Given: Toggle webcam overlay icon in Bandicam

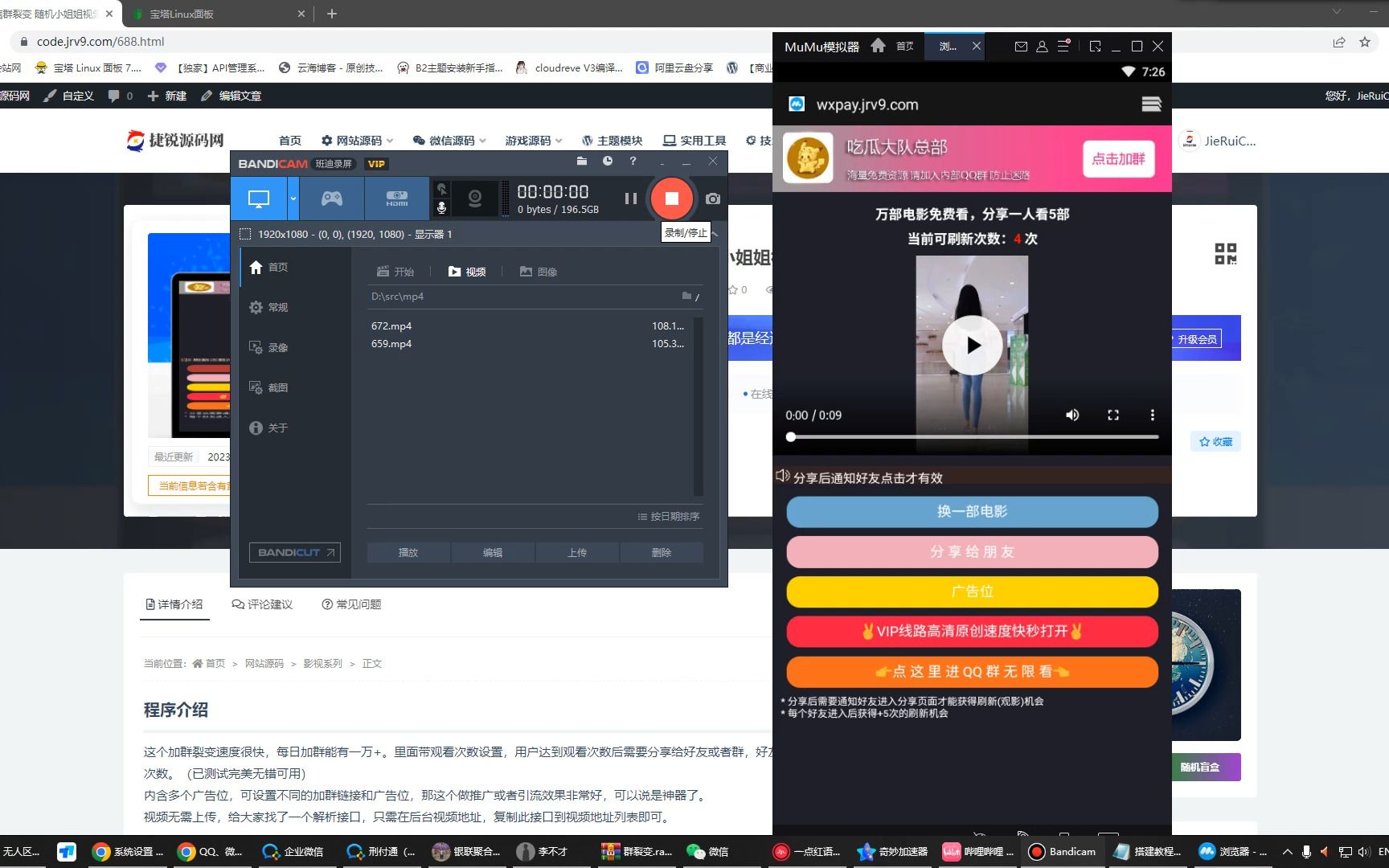Looking at the screenshot, I should 475,199.
